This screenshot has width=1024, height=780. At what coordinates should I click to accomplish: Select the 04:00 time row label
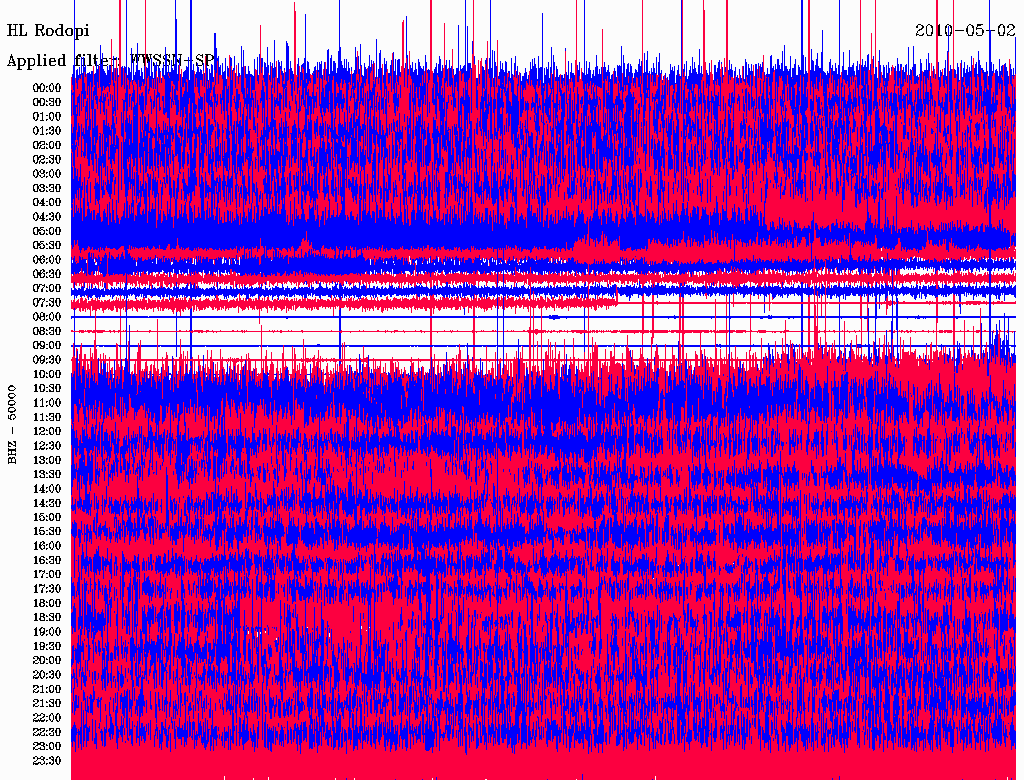47,203
